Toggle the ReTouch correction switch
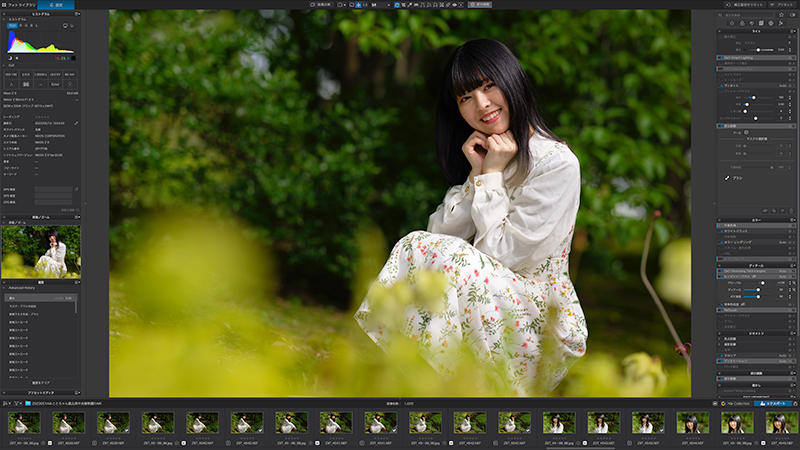This screenshot has height=450, width=800. pyautogui.click(x=720, y=310)
